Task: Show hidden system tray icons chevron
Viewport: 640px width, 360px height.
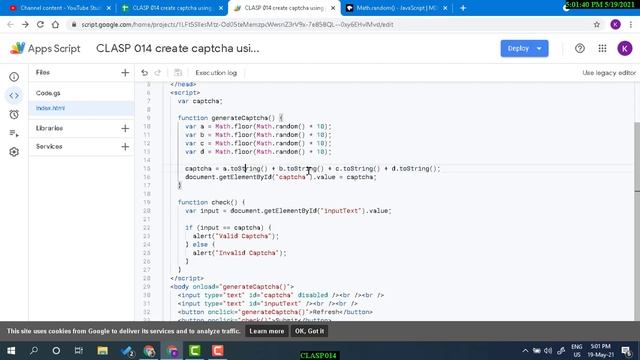Action: point(525,351)
